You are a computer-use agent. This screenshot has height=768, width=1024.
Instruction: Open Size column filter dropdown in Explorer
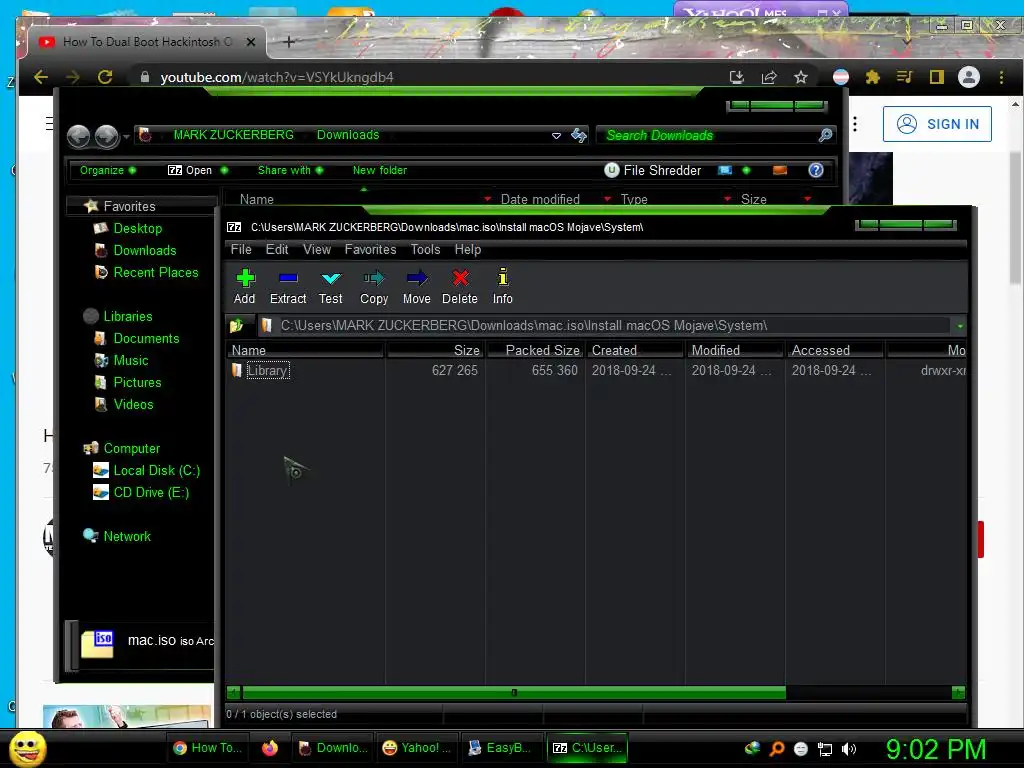[x=808, y=199]
